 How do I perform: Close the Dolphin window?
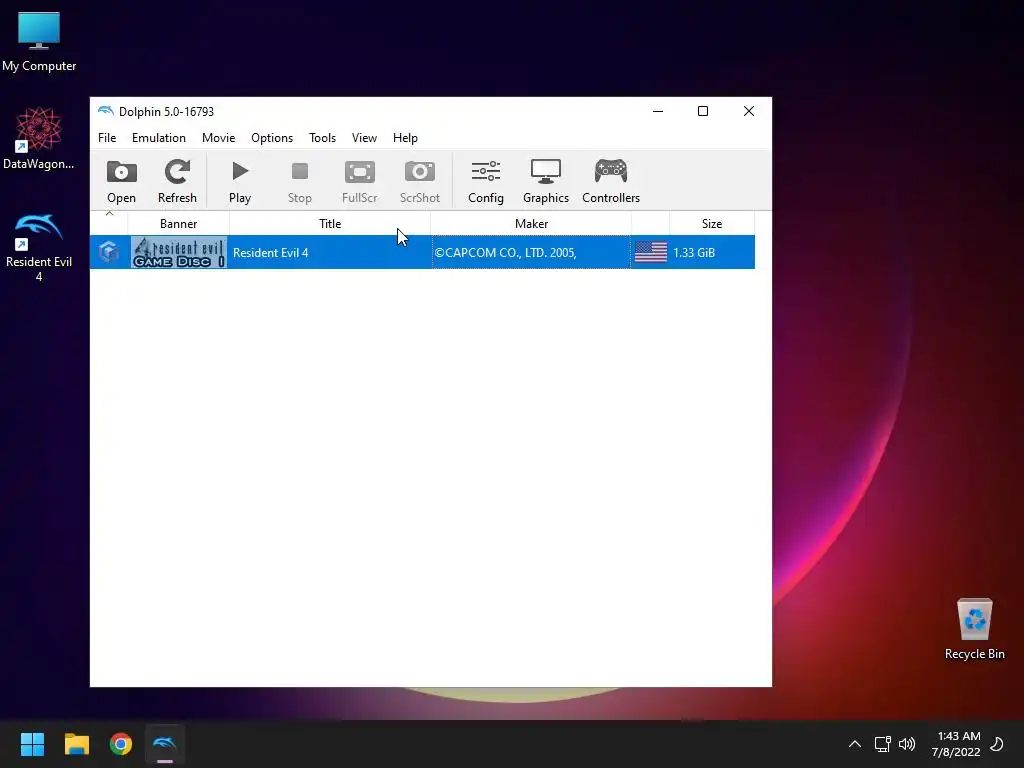click(748, 111)
